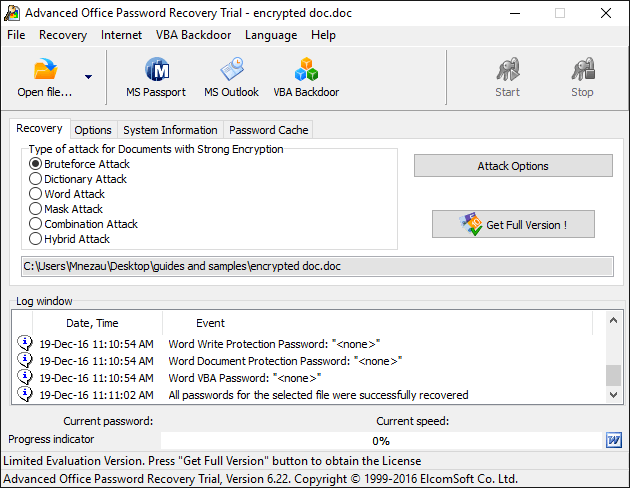Switch to System Information tab
The width and height of the screenshot is (630, 488).
pos(170,130)
